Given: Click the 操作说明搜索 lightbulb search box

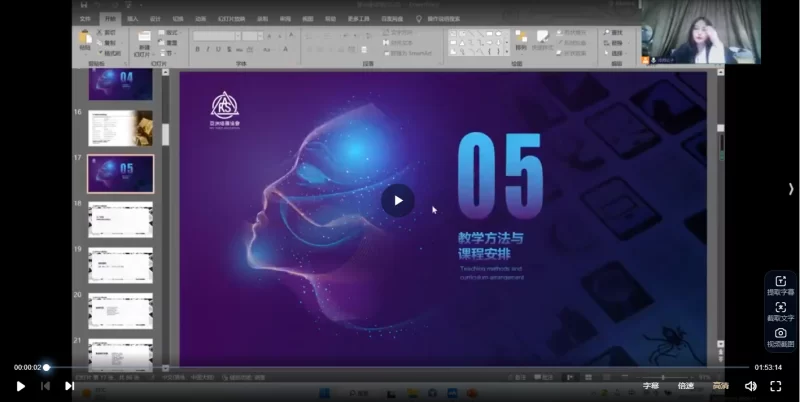Looking at the screenshot, I should 438,19.
